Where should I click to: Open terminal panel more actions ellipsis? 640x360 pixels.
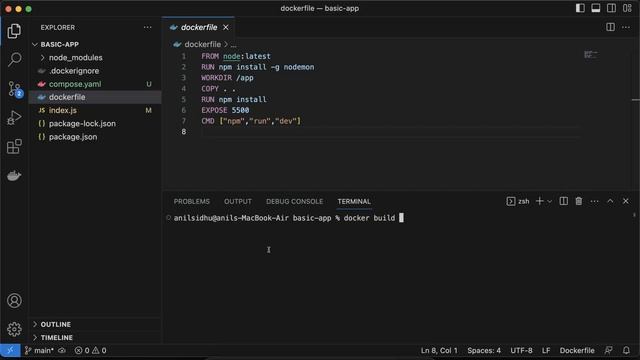tap(594, 201)
